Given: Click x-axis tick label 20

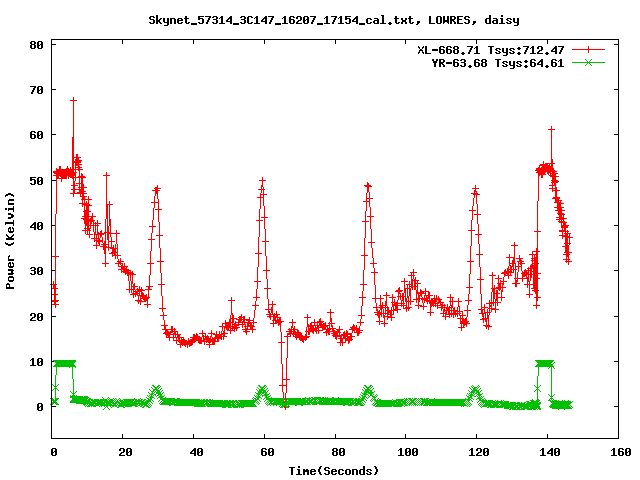Looking at the screenshot, I should click(x=125, y=452).
